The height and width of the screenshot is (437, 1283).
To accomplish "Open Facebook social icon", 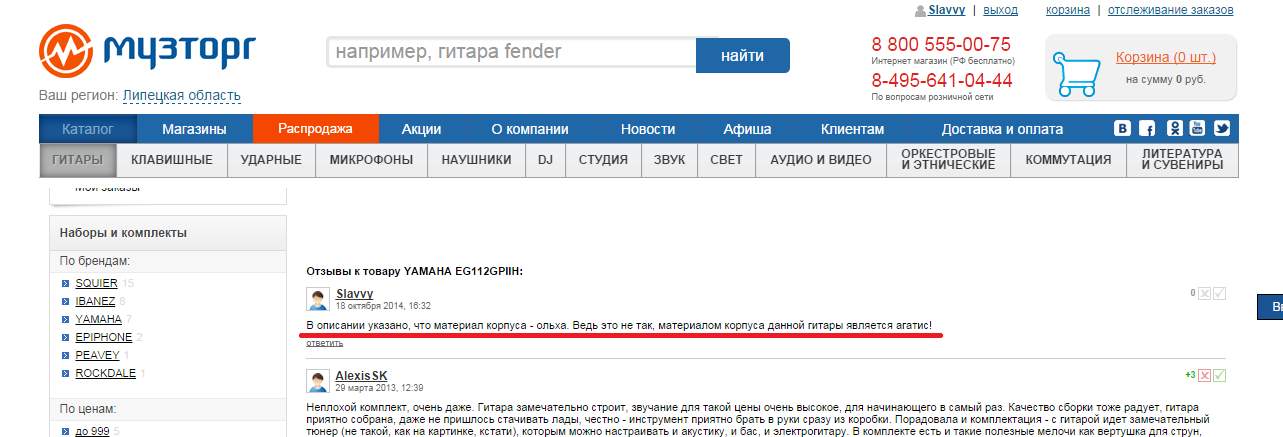I will [x=1148, y=129].
